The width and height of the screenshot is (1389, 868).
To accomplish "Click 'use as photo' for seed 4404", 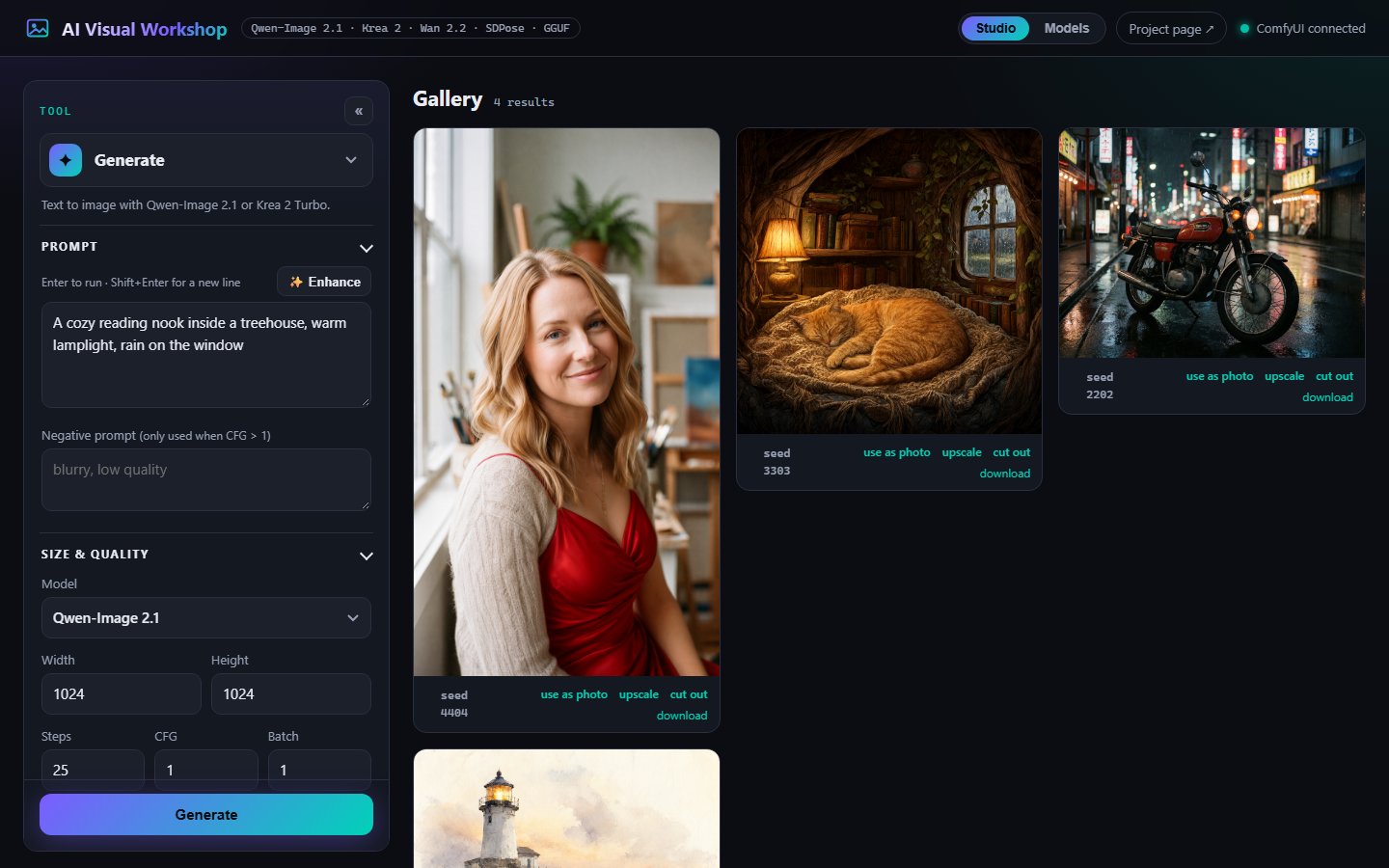I will (574, 694).
